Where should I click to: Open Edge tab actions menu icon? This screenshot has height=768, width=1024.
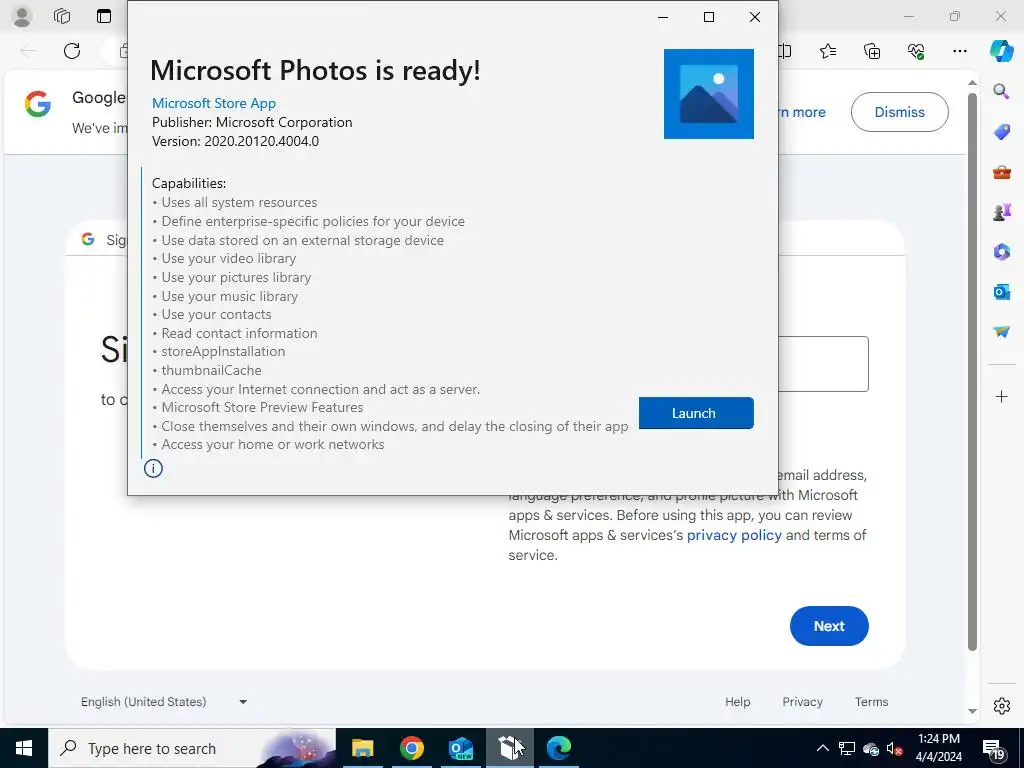(104, 16)
